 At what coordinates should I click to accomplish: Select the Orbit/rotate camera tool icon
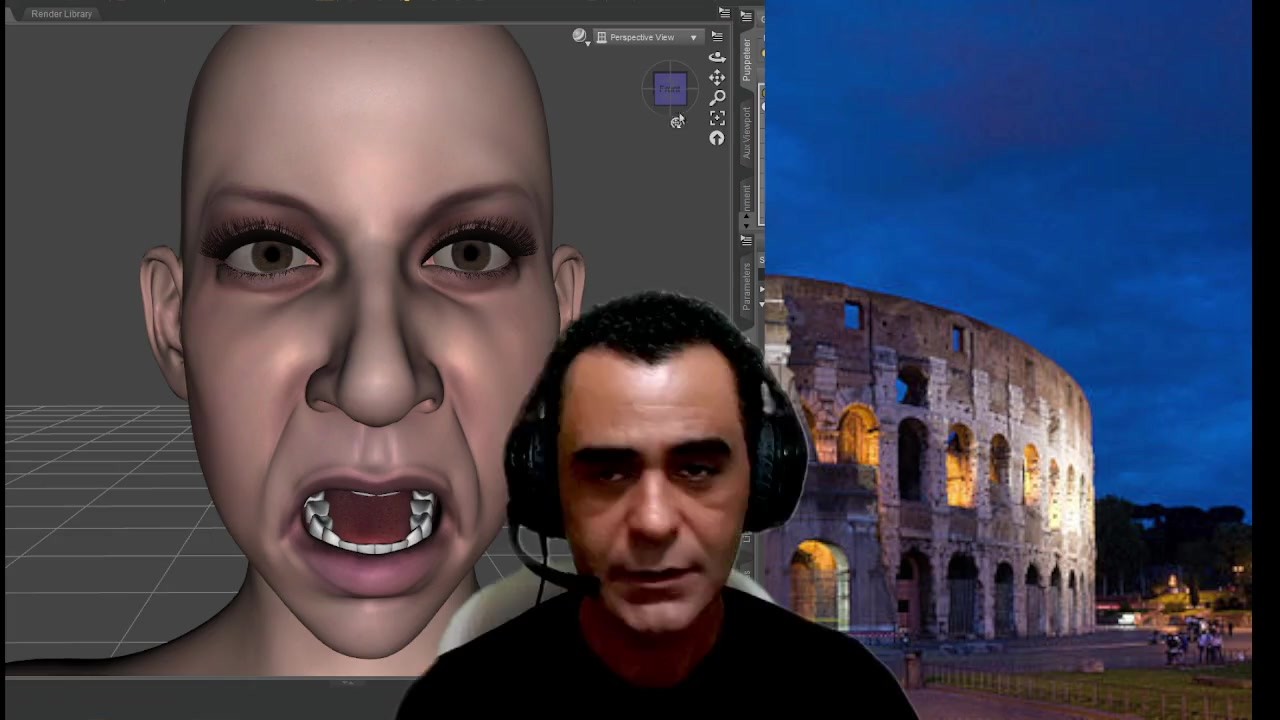point(717,57)
